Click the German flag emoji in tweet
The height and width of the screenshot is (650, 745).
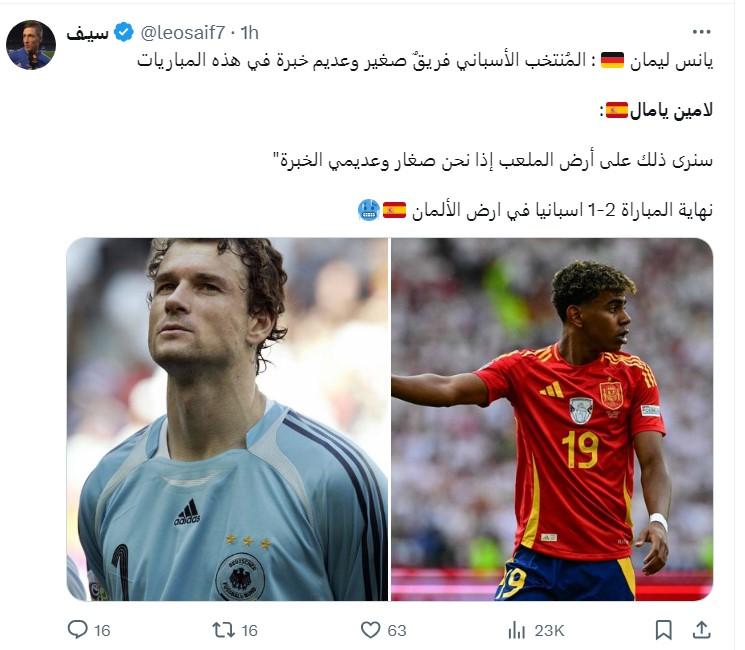[x=612, y=60]
